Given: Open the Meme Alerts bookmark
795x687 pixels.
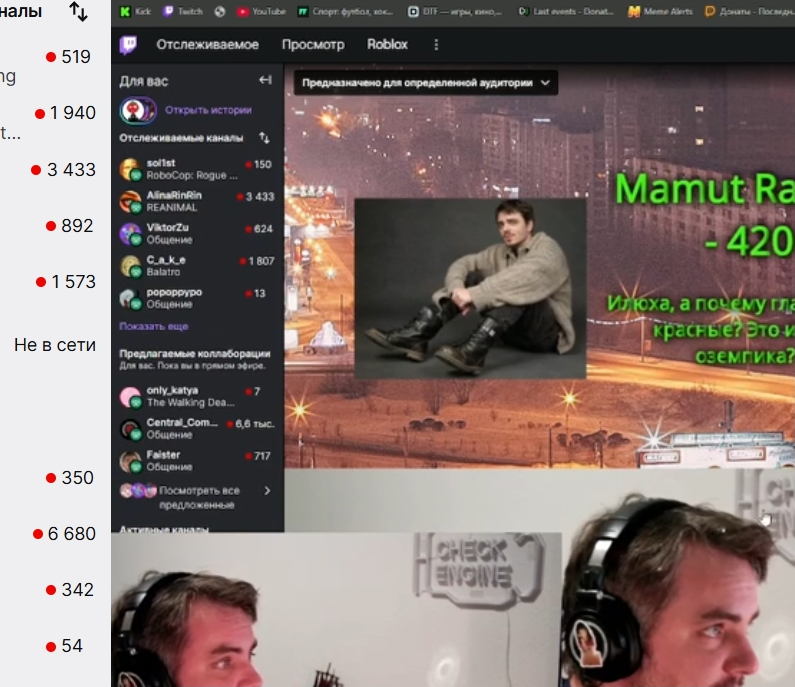Looking at the screenshot, I should click(660, 11).
